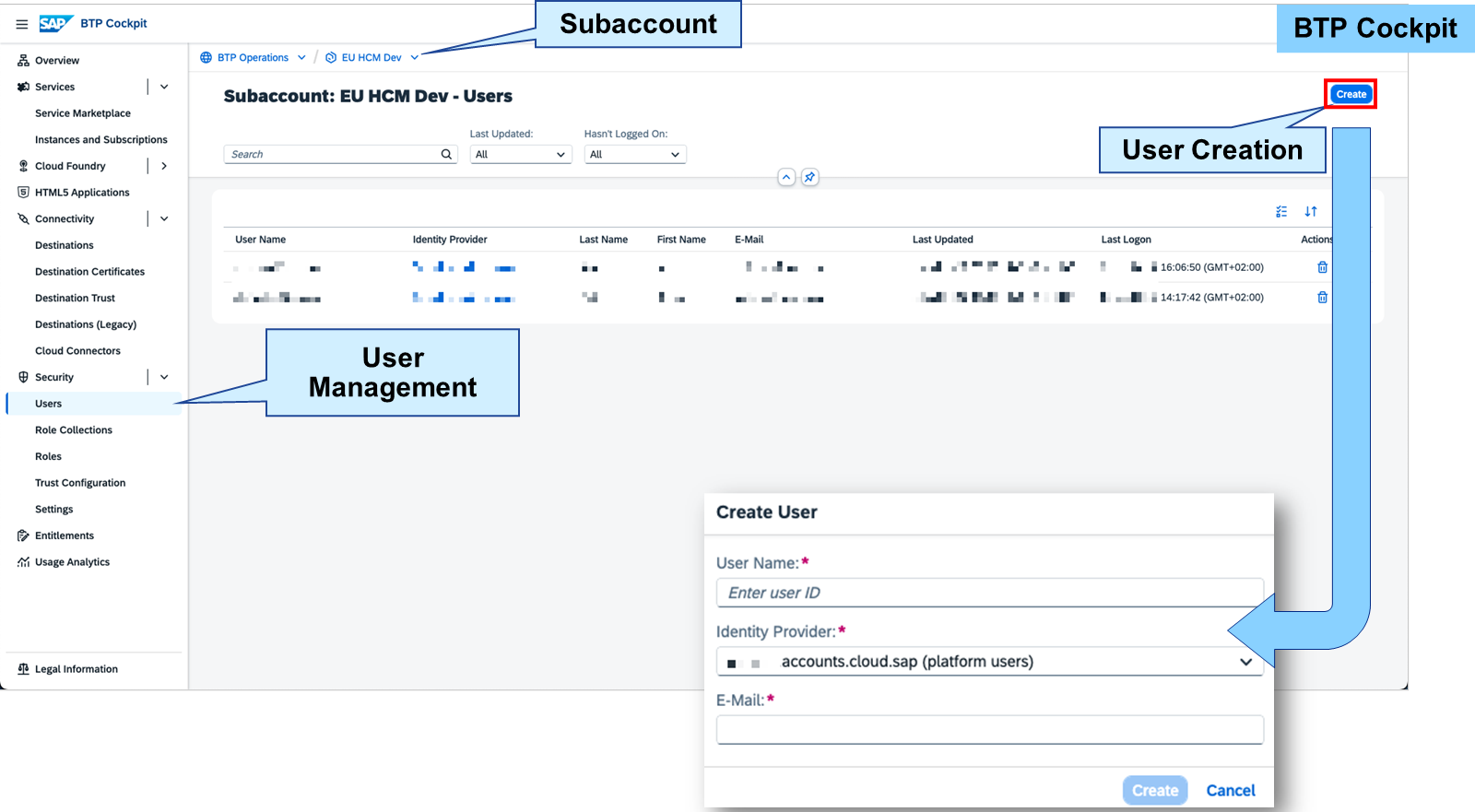Click the Cloud Foundry icon
Image resolution: width=1475 pixels, height=812 pixels.
tap(23, 166)
